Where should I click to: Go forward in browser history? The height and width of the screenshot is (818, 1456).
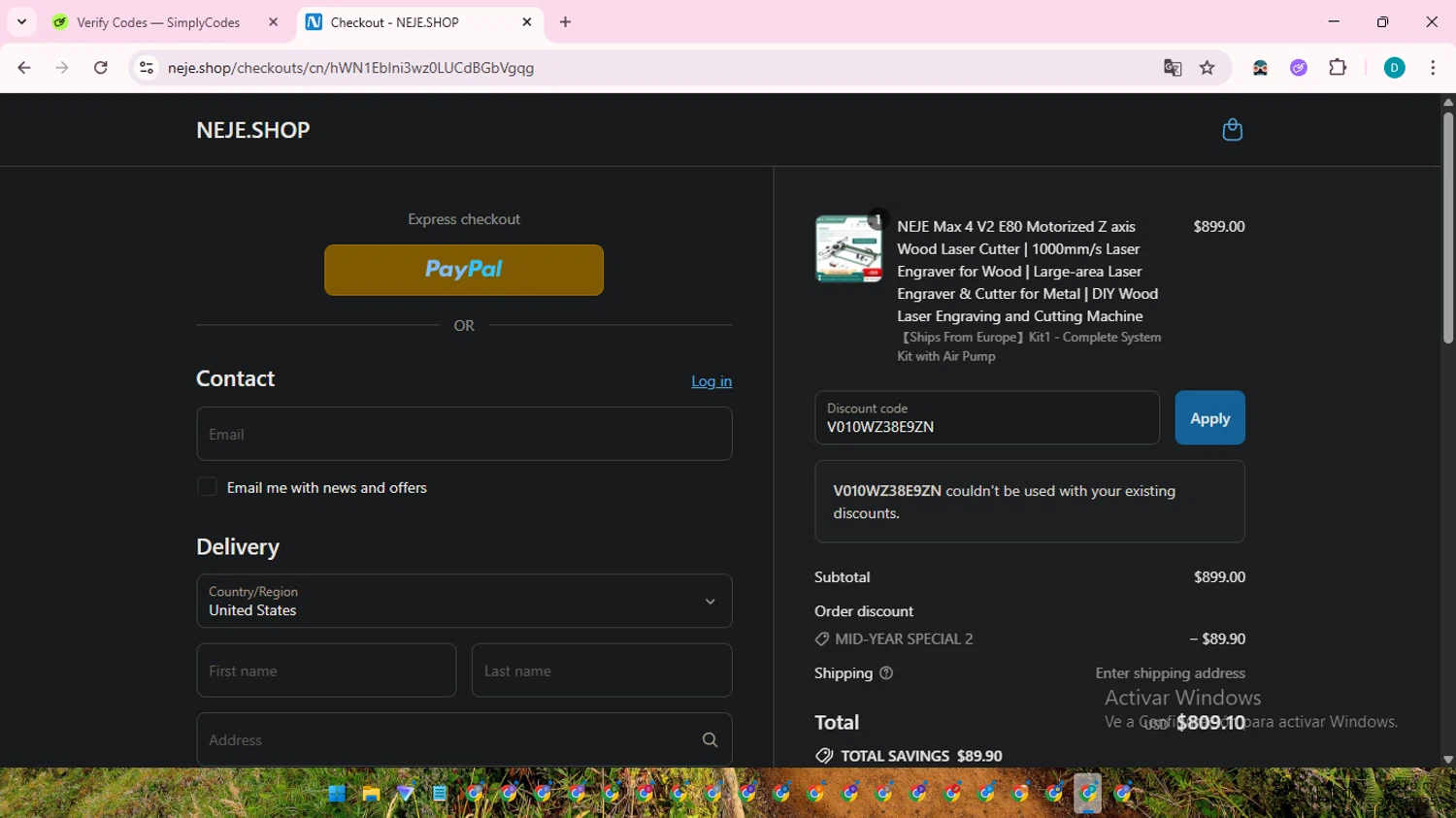[x=62, y=68]
